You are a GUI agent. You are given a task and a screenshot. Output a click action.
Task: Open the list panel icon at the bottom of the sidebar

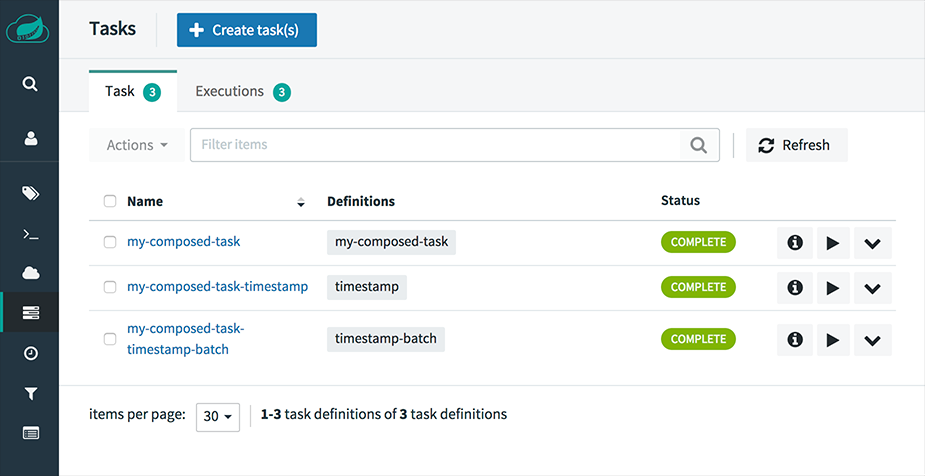[x=30, y=434]
